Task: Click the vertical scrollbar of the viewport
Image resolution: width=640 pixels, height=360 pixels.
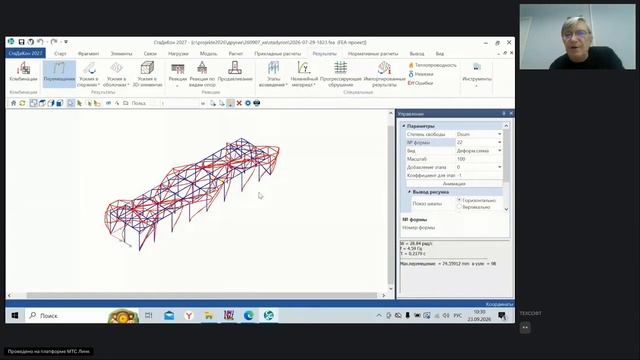Action: pos(391,204)
